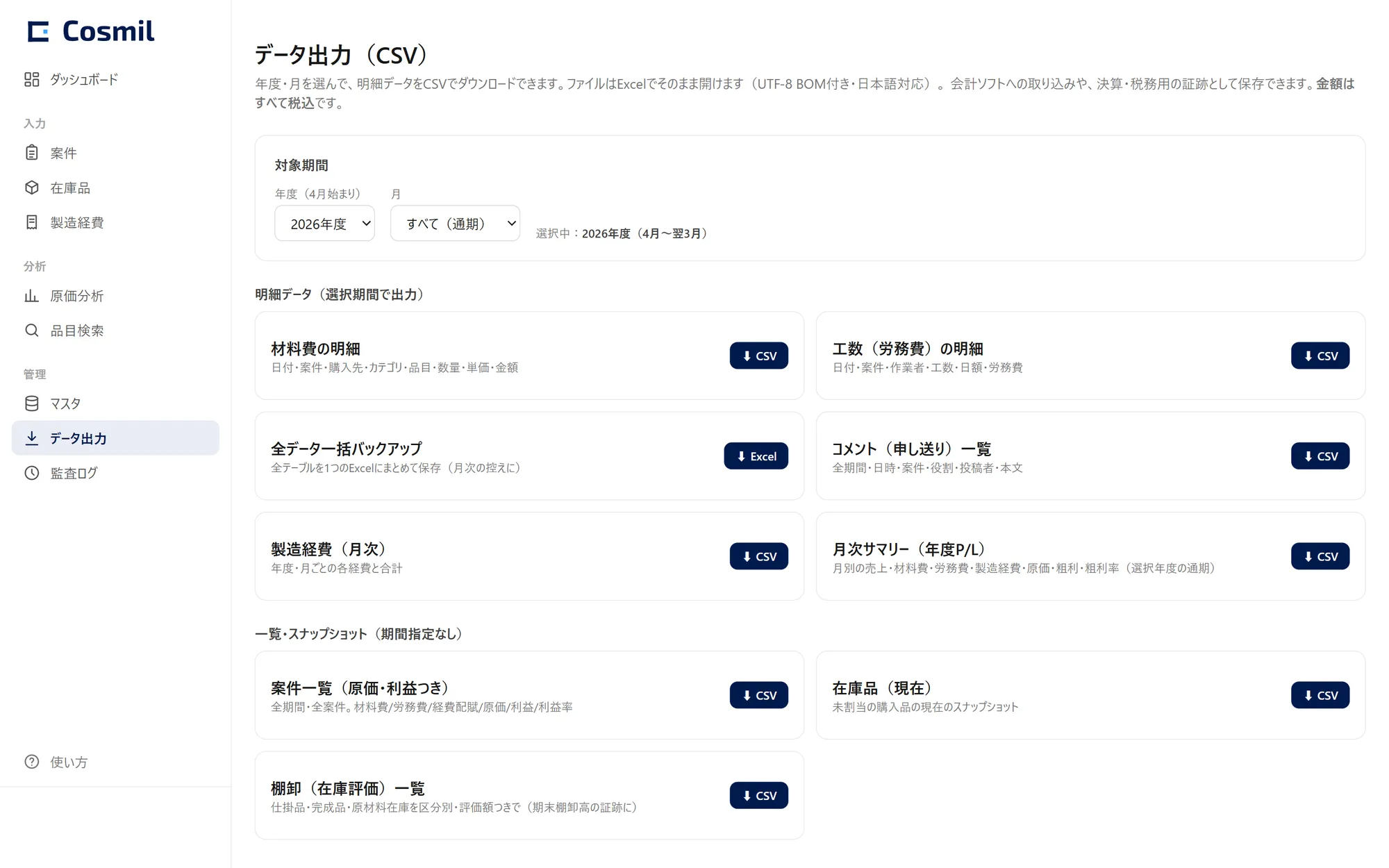Select the active データ出力 item

point(115,438)
